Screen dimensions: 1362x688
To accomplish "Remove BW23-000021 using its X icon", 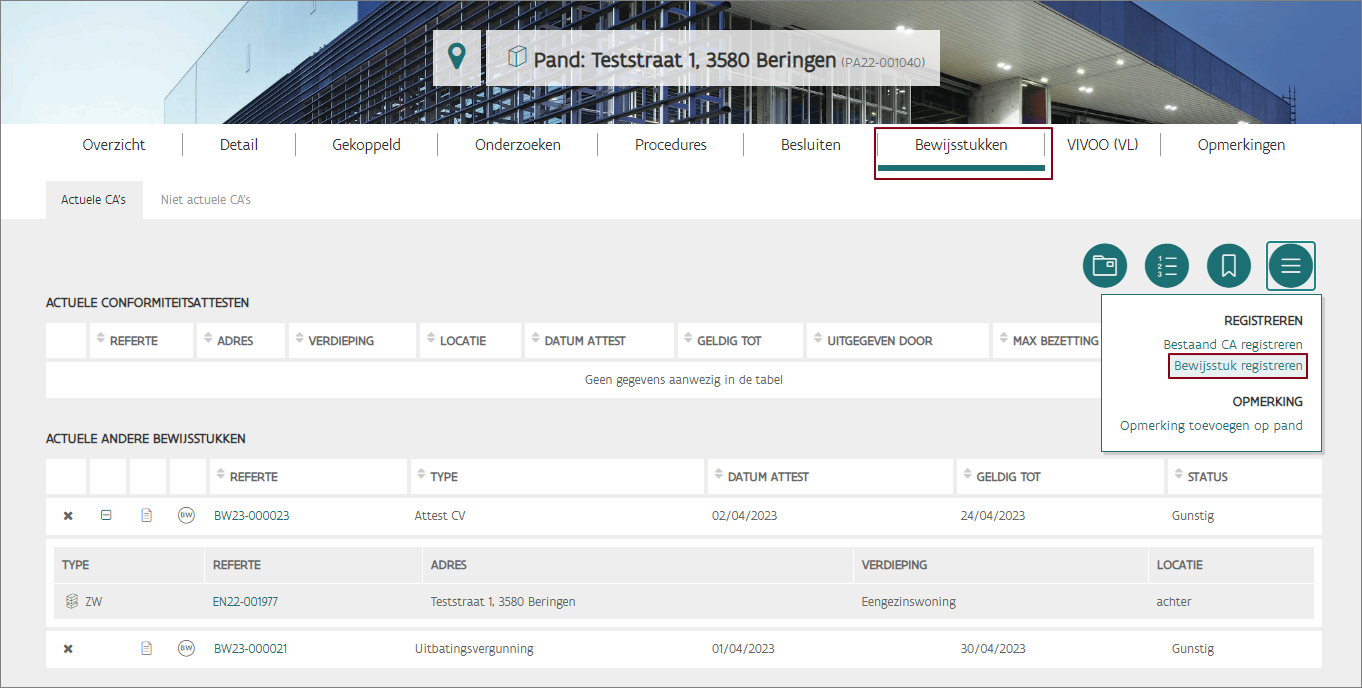I will click(x=68, y=648).
